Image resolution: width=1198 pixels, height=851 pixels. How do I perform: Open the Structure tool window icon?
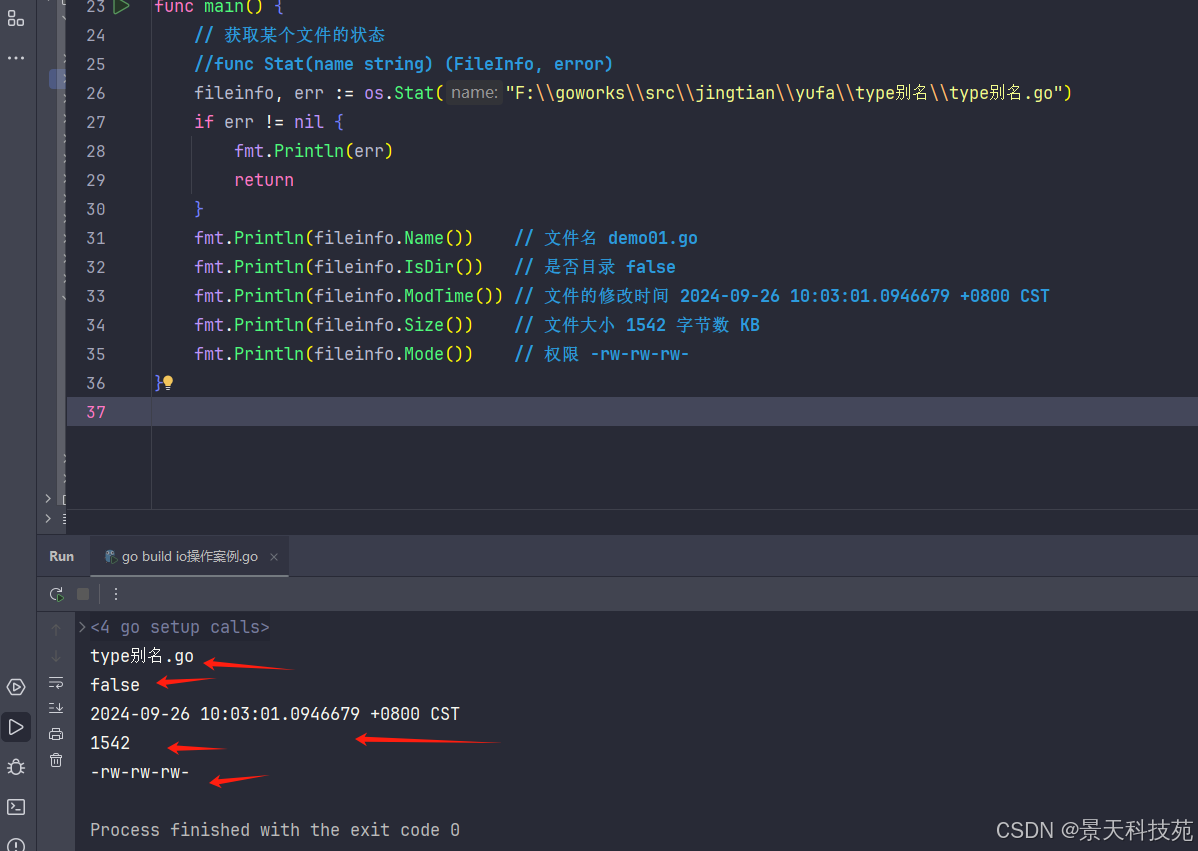pyautogui.click(x=16, y=18)
